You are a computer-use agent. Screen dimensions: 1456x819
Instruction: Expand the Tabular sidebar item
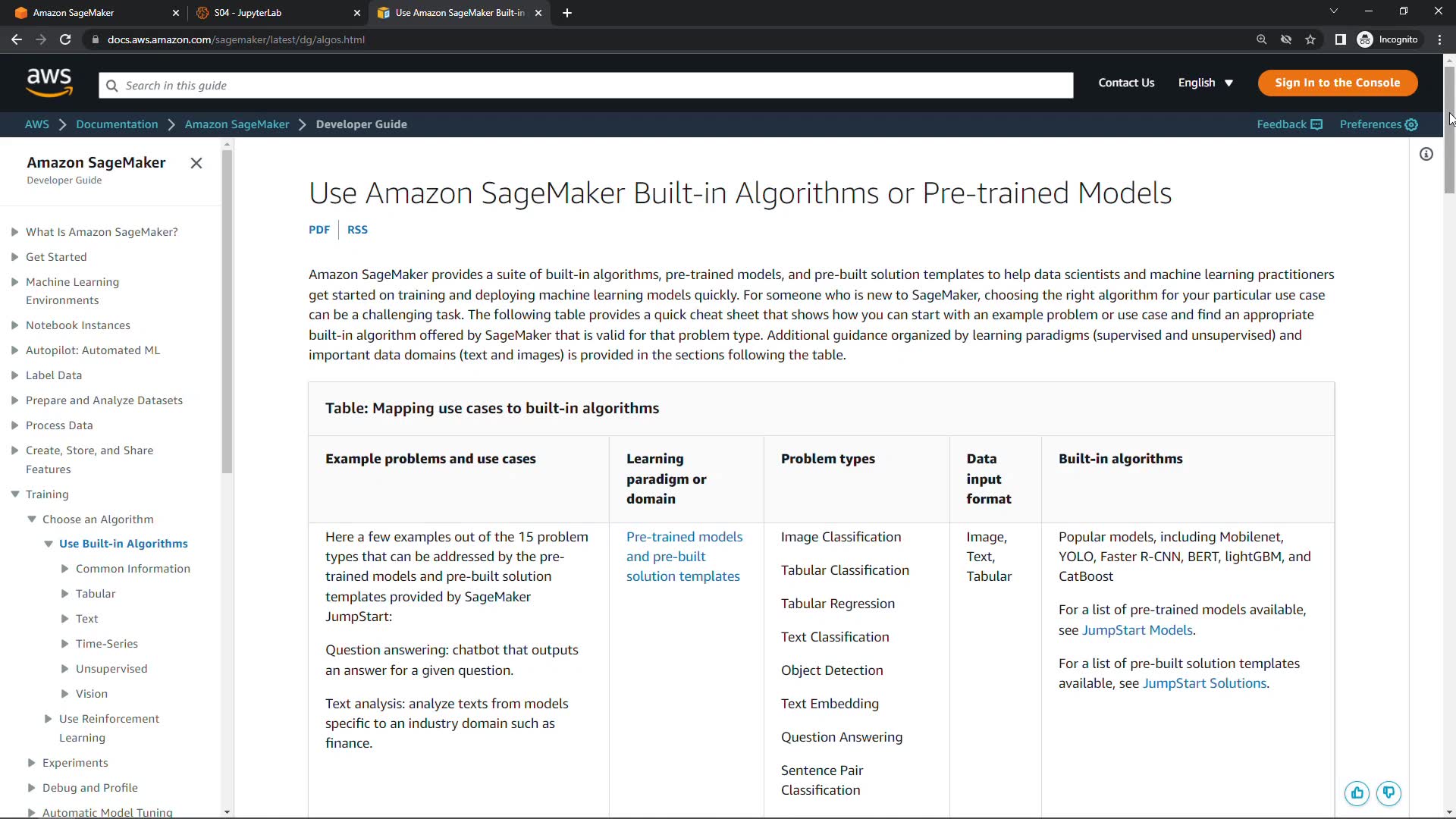click(x=65, y=594)
